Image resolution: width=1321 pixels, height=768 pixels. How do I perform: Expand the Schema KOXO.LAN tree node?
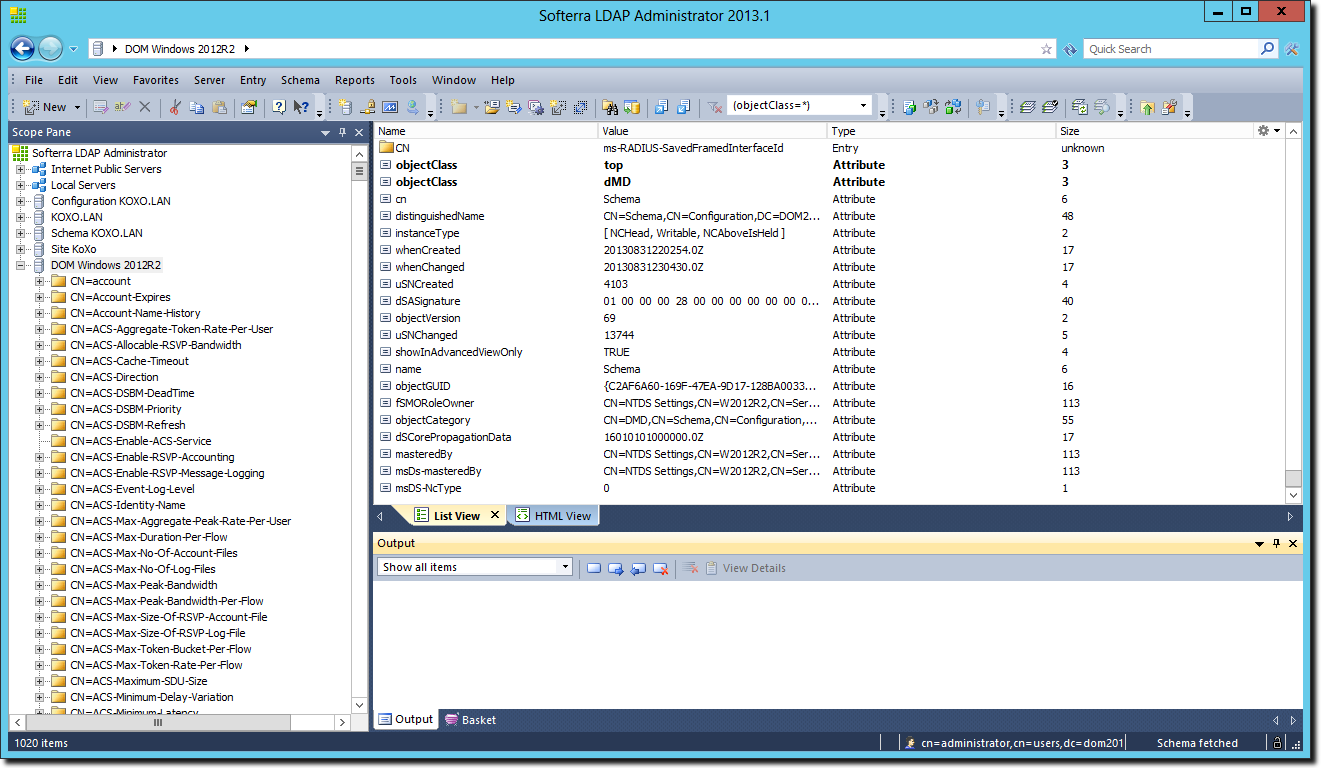tap(21, 233)
